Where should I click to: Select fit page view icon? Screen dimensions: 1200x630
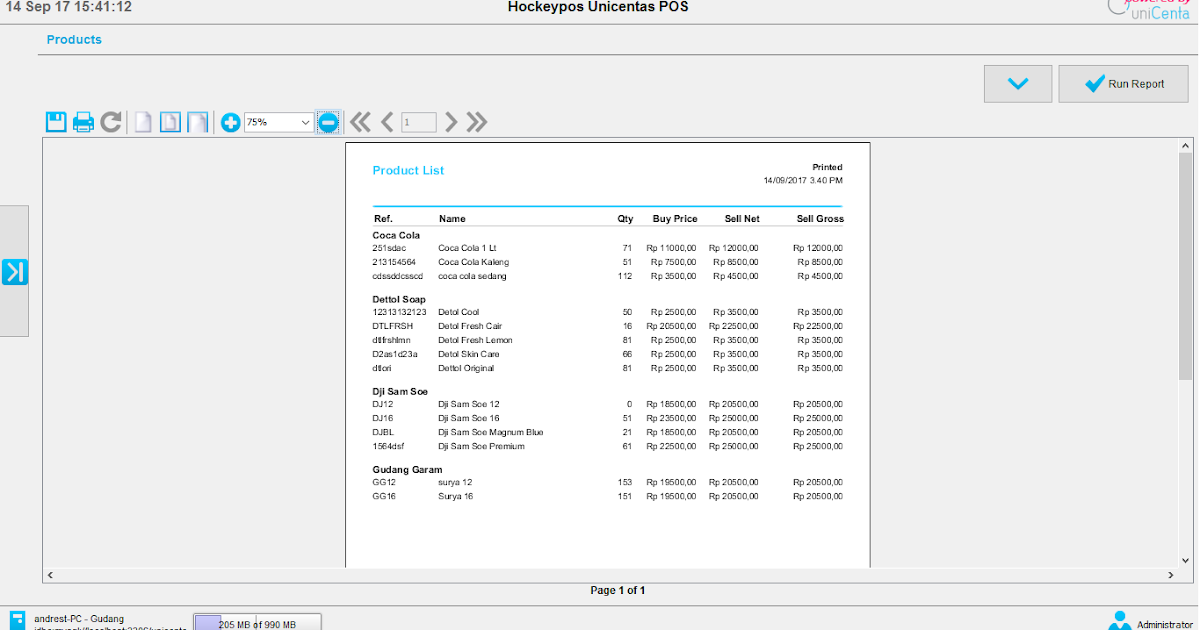171,122
